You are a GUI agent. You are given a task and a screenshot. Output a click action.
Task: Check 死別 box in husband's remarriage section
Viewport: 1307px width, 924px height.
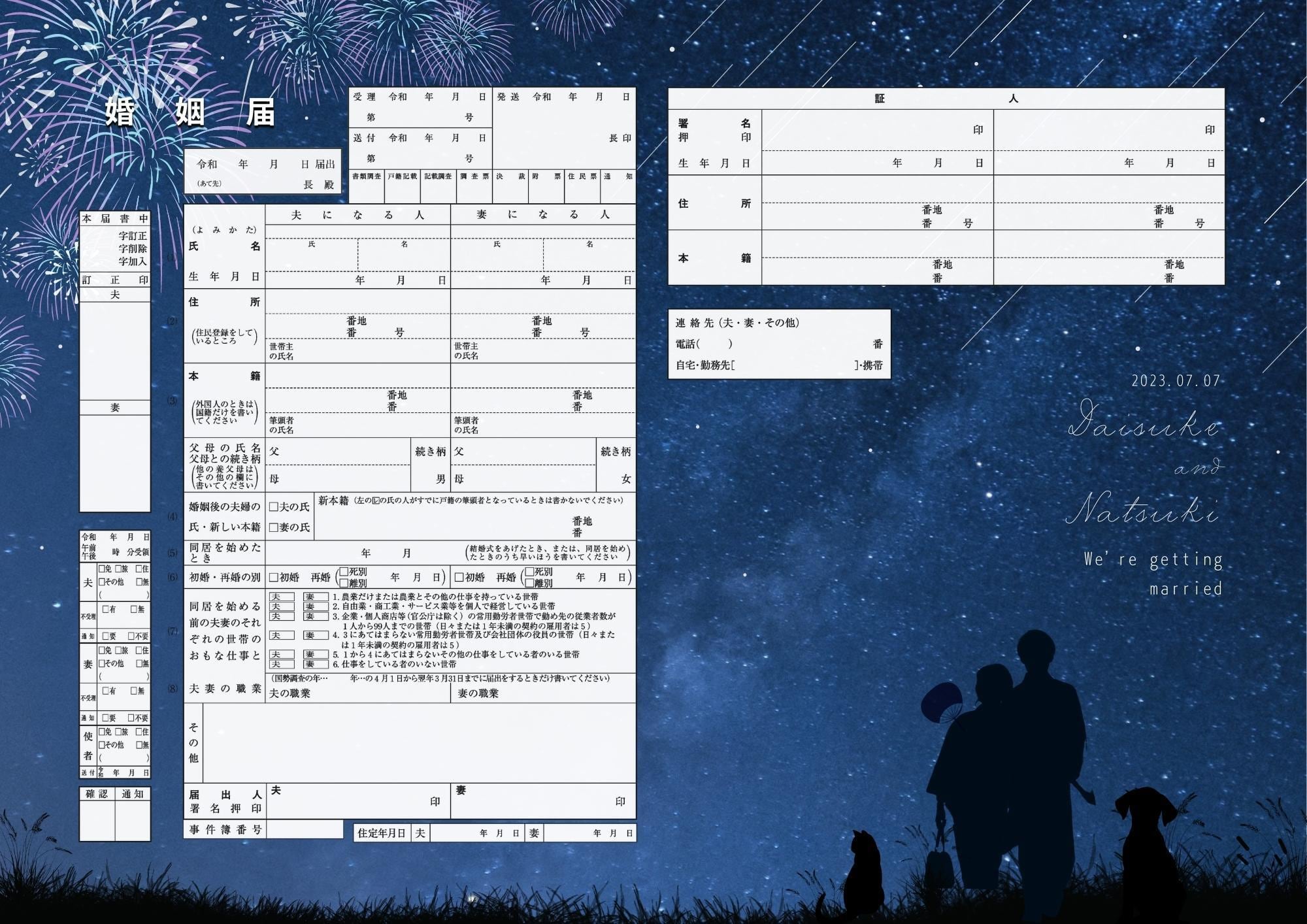[344, 572]
